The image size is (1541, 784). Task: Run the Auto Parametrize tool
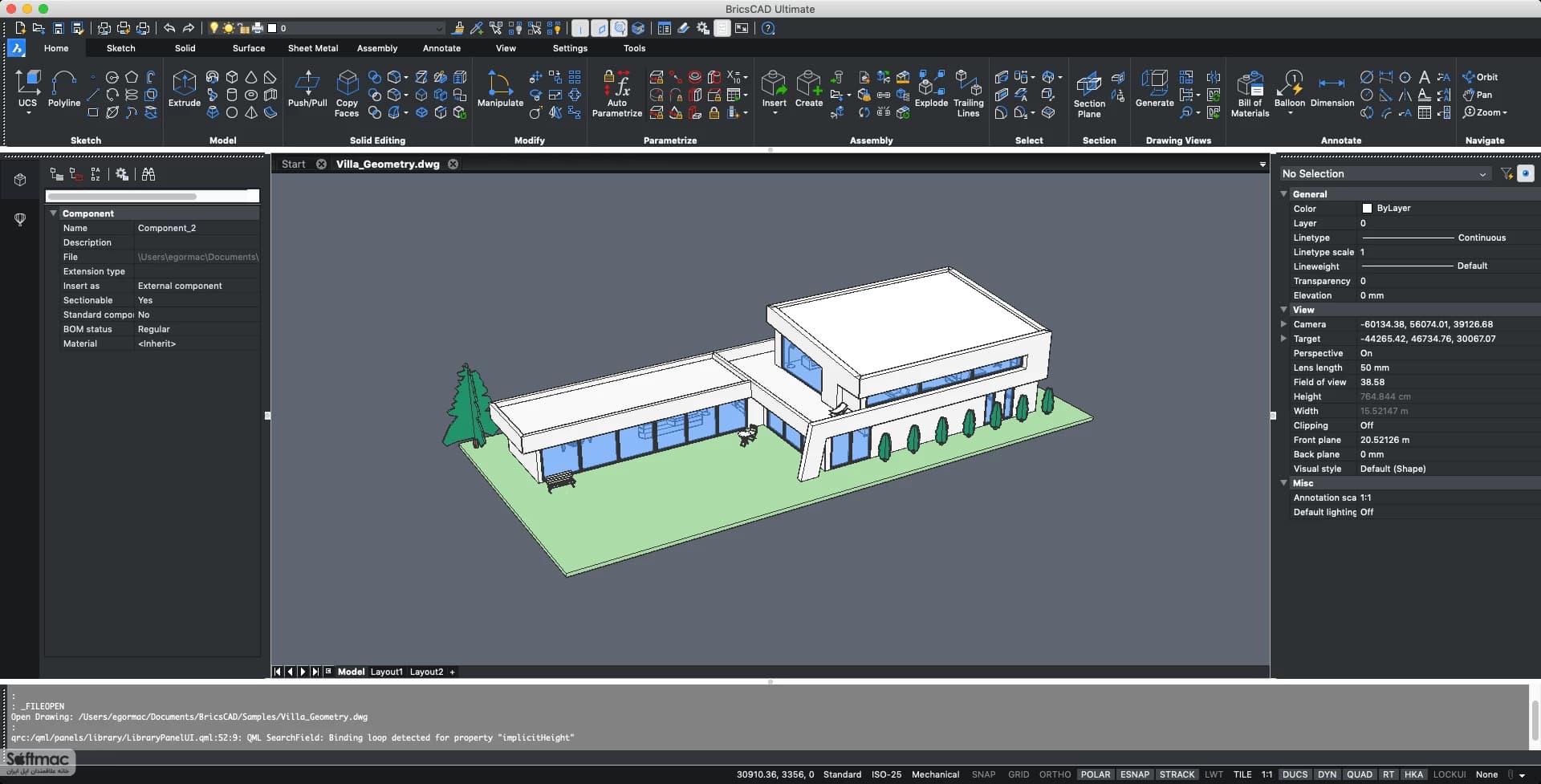pos(616,94)
